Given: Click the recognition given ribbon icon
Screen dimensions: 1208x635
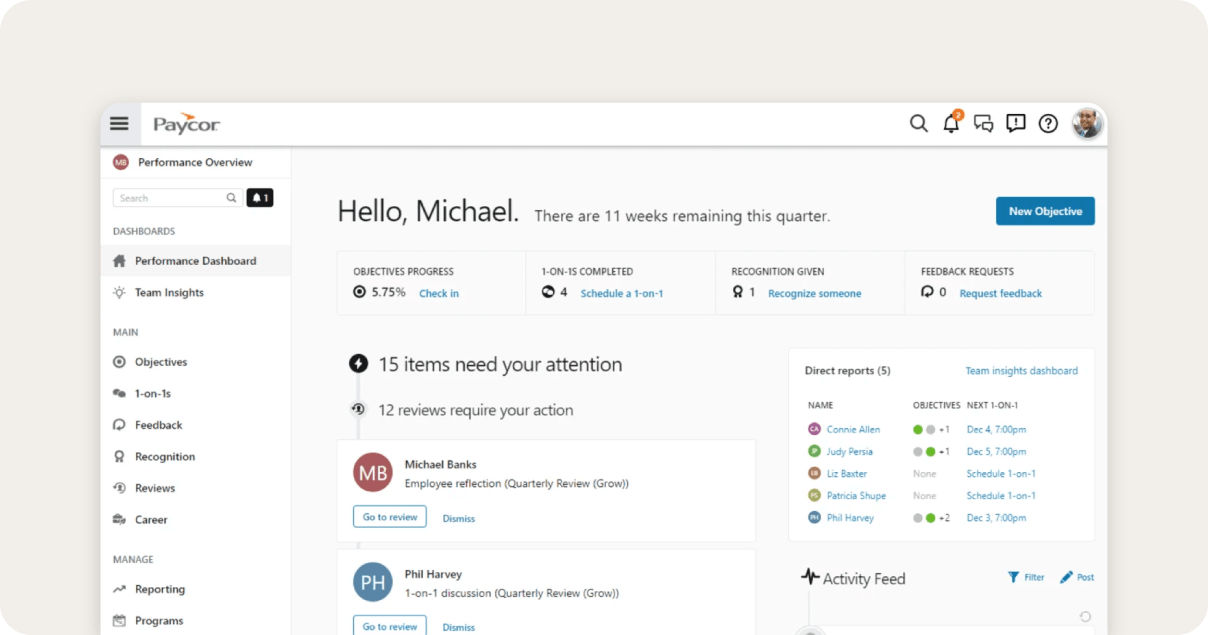Looking at the screenshot, I should click(738, 293).
